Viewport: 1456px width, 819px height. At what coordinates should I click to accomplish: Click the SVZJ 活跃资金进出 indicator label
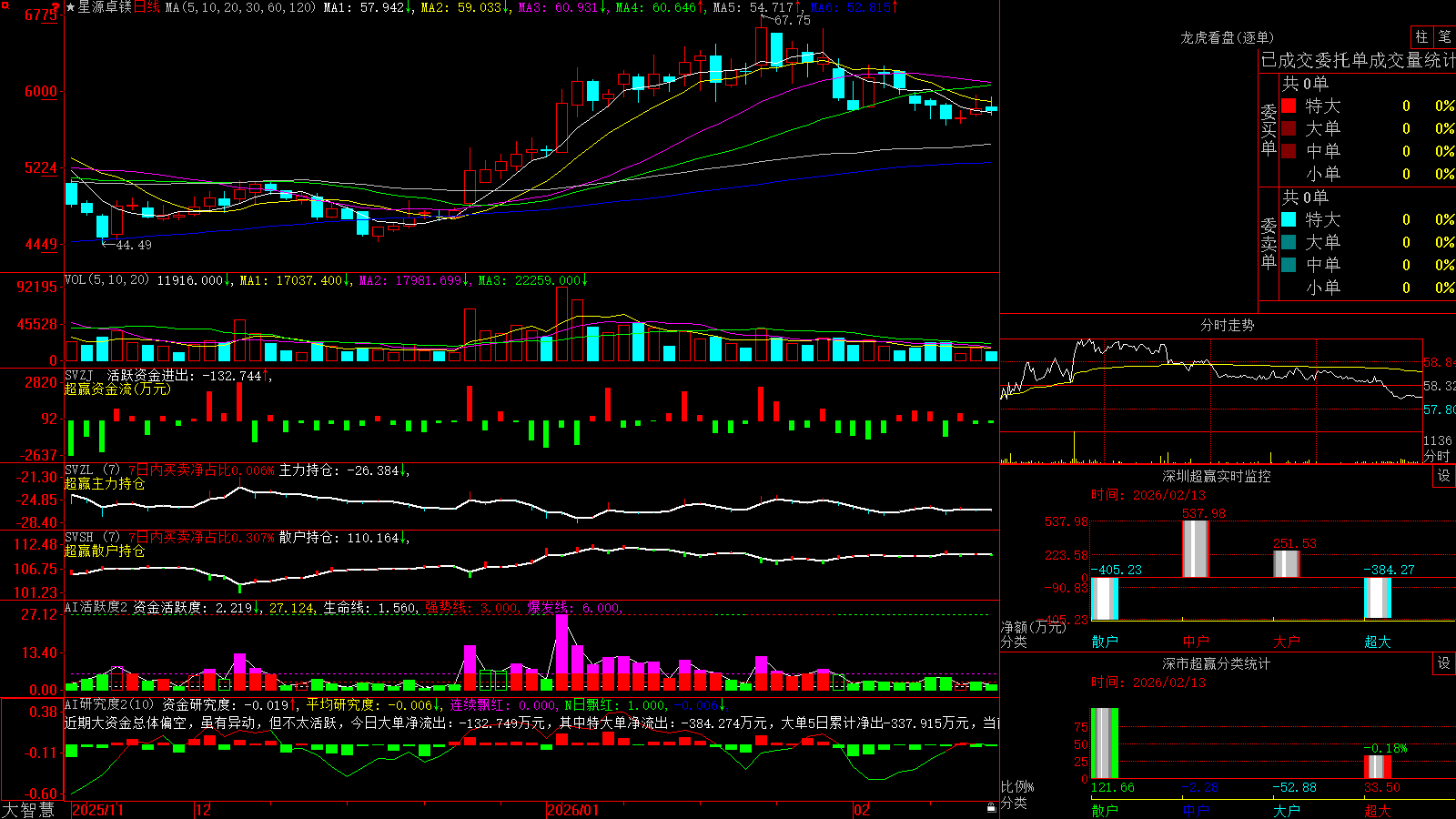pos(130,375)
